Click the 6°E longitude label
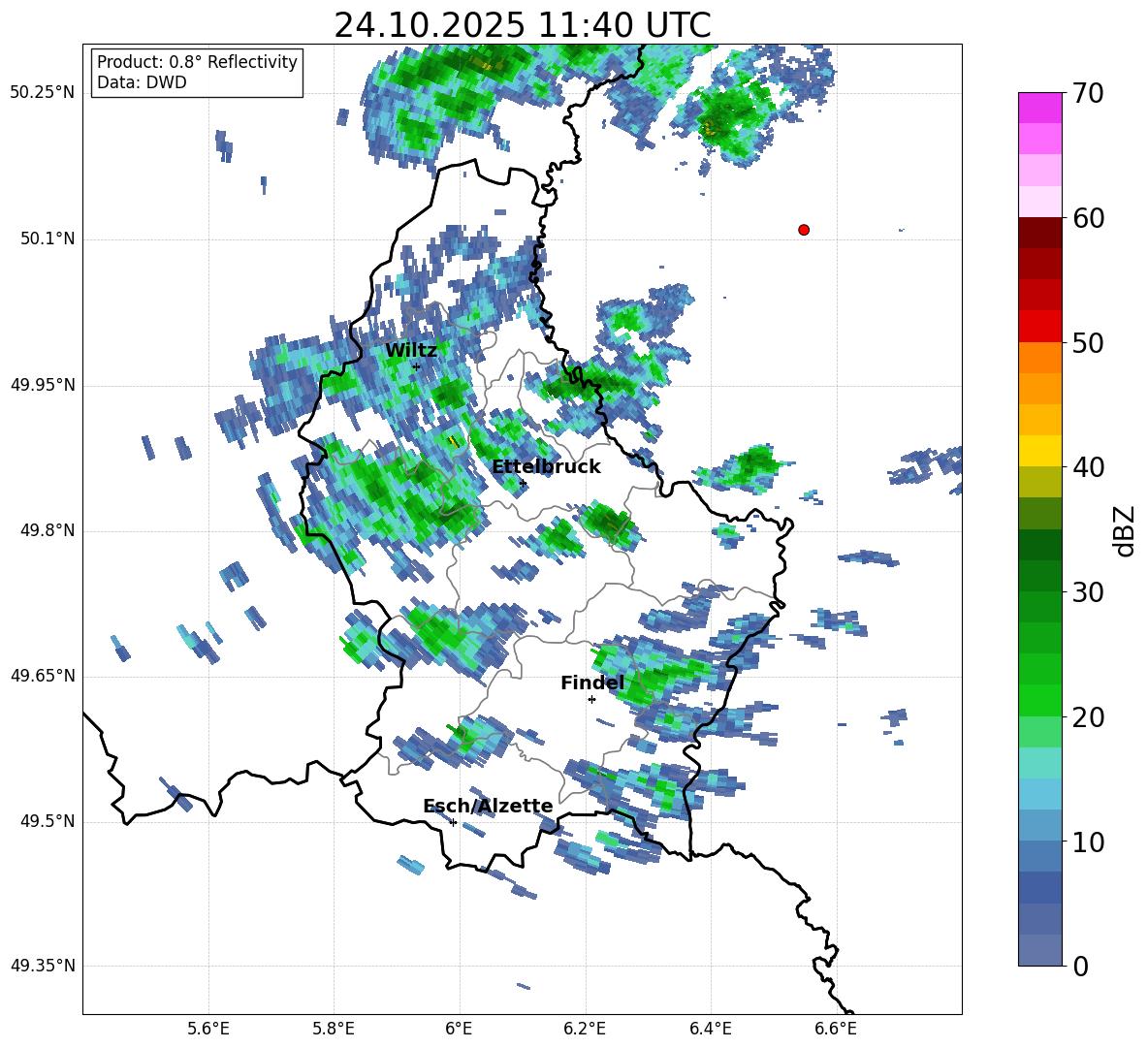The width and height of the screenshot is (1148, 1048). pos(459,1029)
